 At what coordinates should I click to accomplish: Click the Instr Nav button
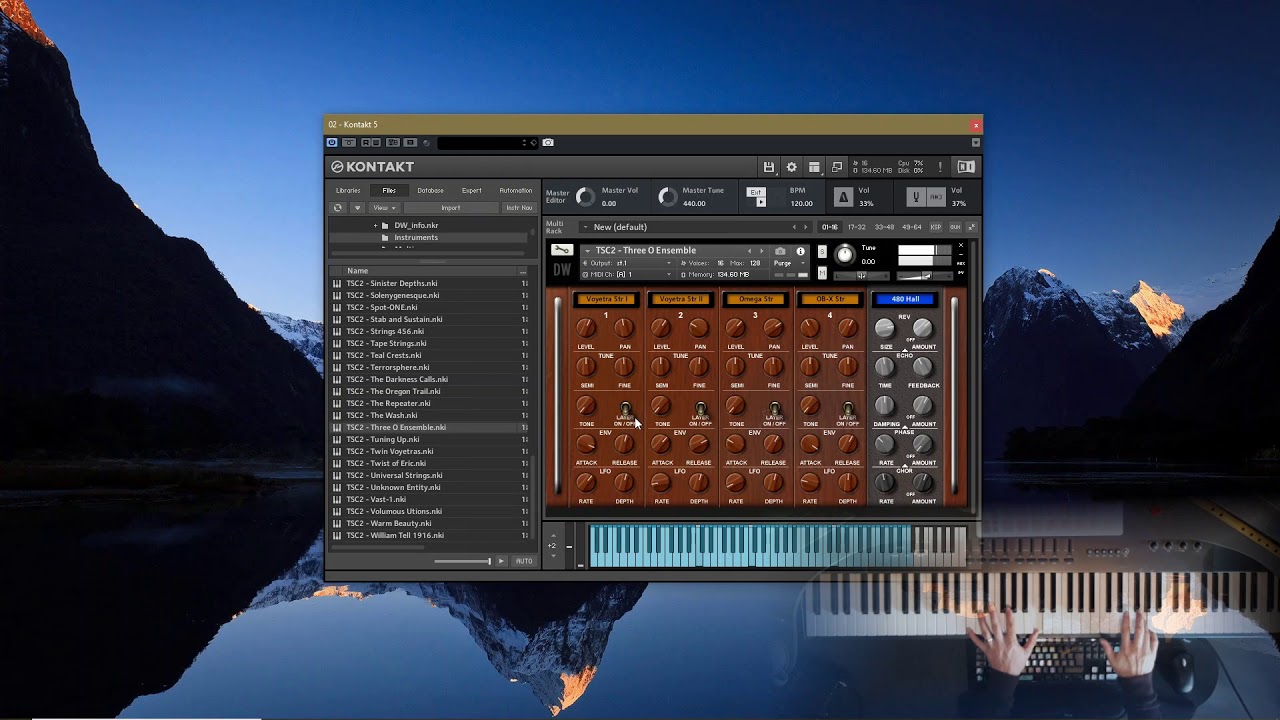click(519, 208)
